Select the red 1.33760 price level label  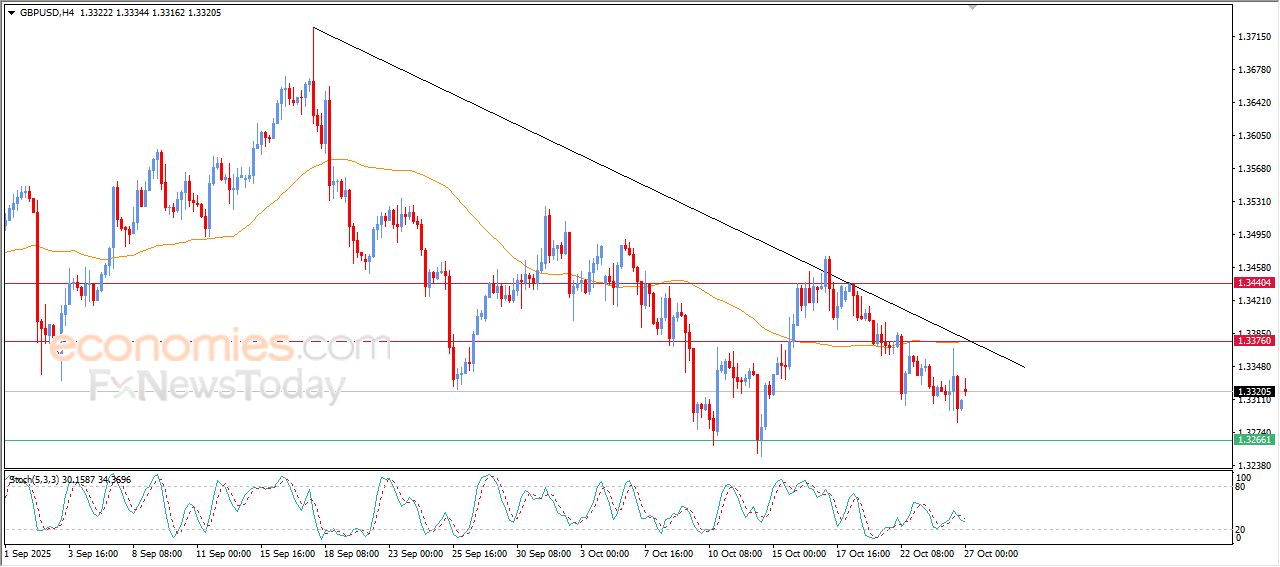(1254, 341)
